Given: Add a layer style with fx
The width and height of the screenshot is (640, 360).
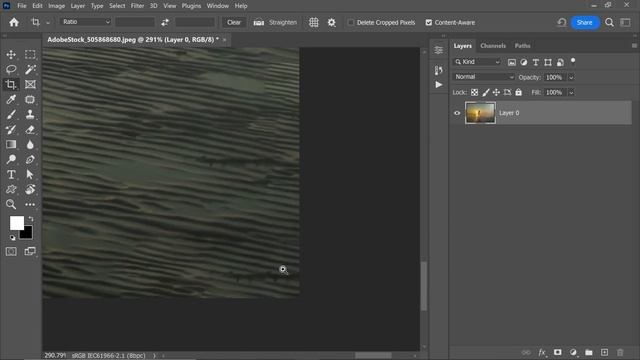Looking at the screenshot, I should [542, 352].
